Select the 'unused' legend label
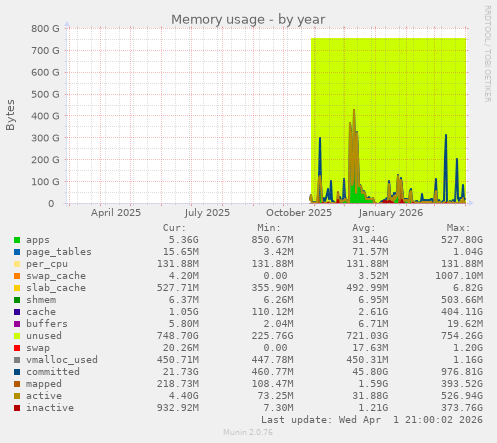497x443 pixels. coord(44,336)
